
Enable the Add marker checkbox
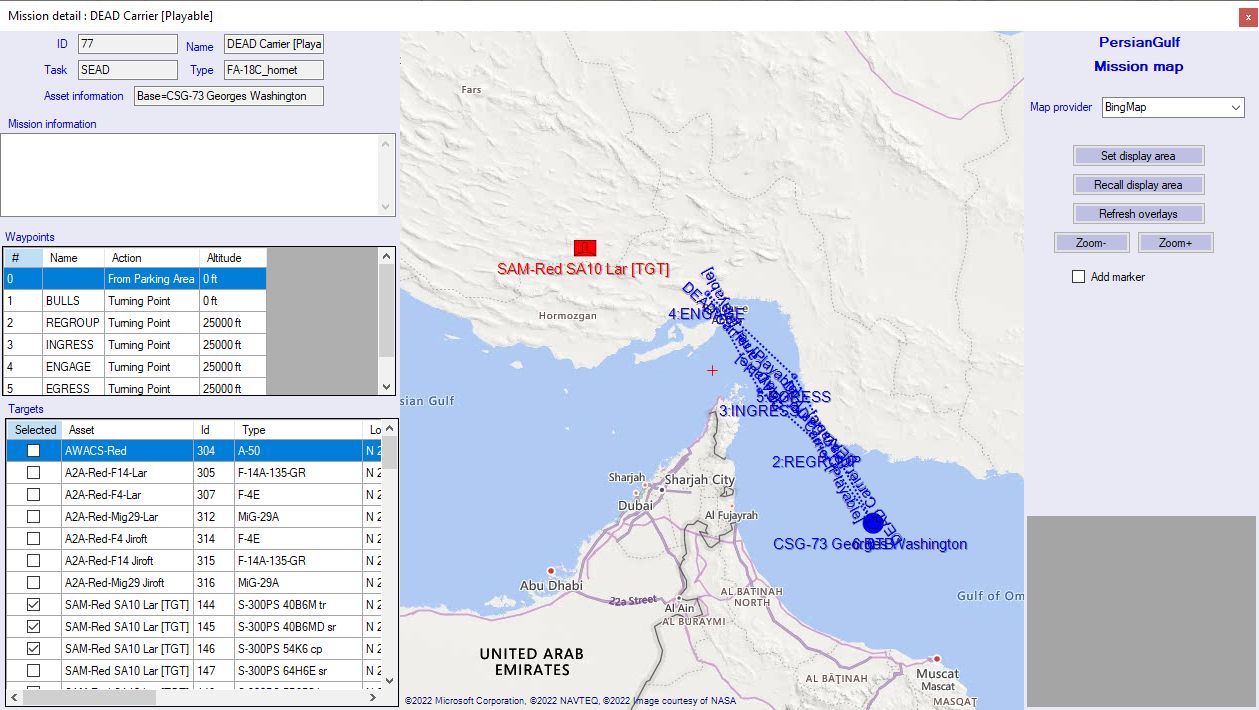coord(1078,277)
